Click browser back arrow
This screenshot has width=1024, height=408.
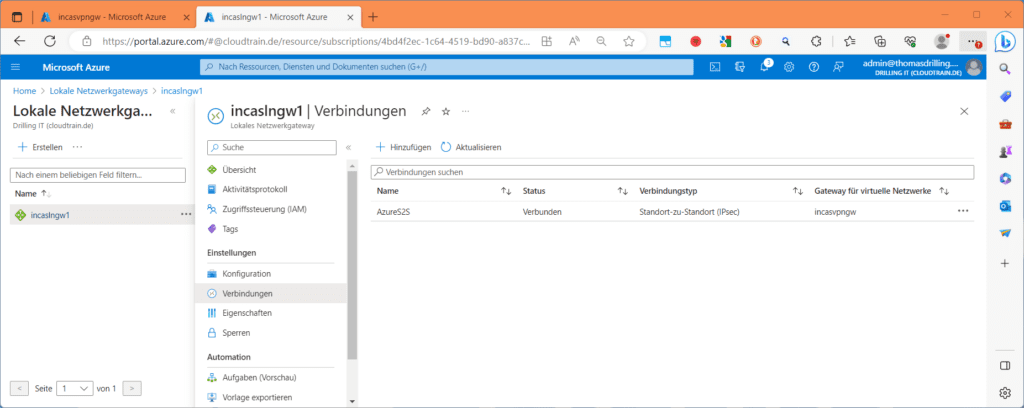[x=20, y=41]
